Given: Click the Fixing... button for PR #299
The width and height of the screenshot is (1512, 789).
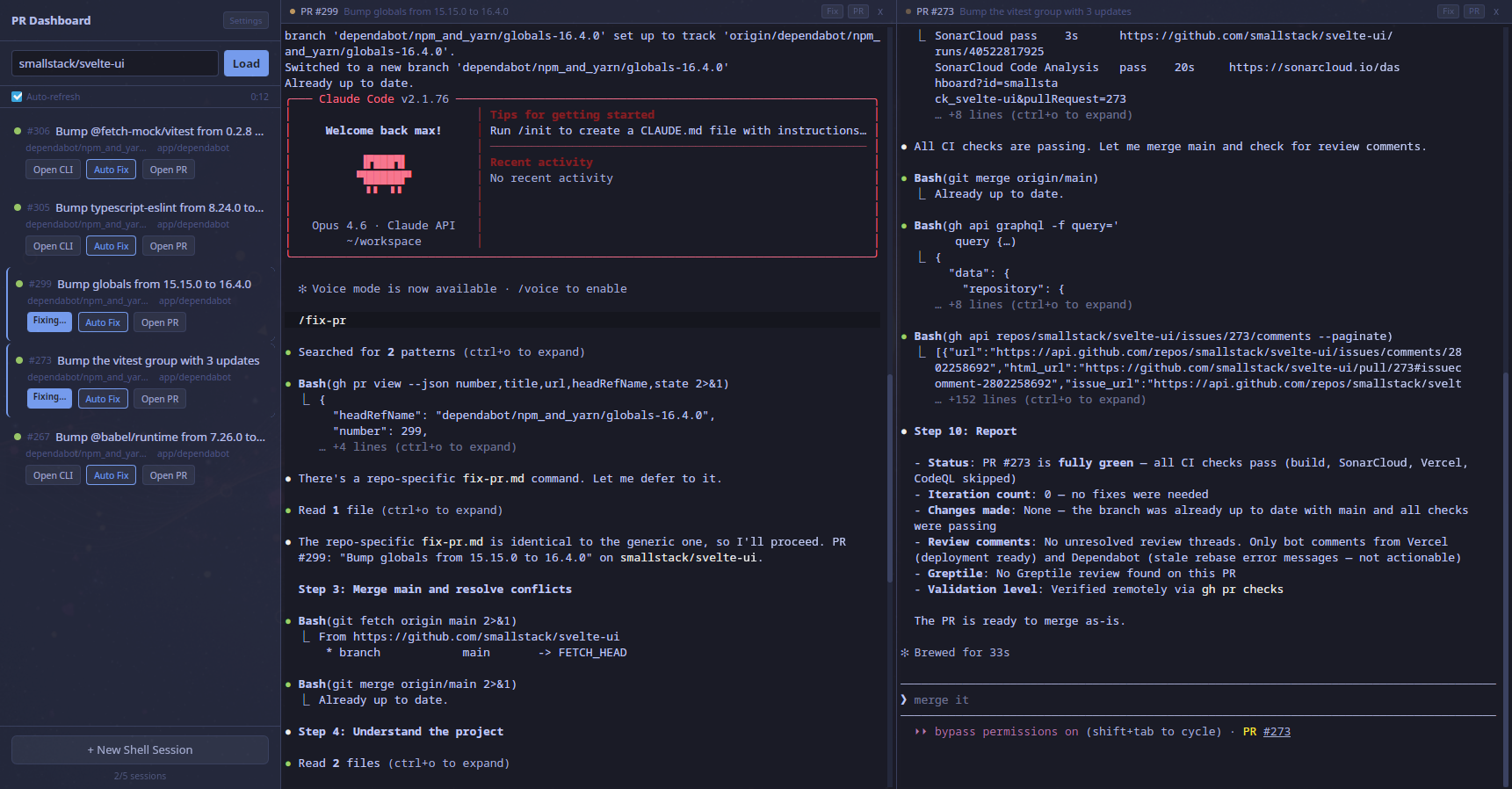Looking at the screenshot, I should tap(49, 322).
